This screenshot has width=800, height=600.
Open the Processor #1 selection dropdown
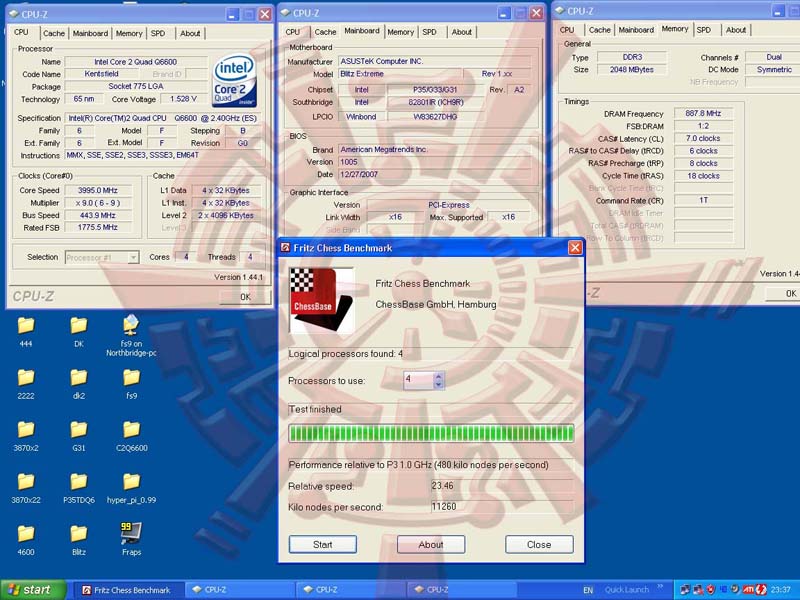point(133,258)
